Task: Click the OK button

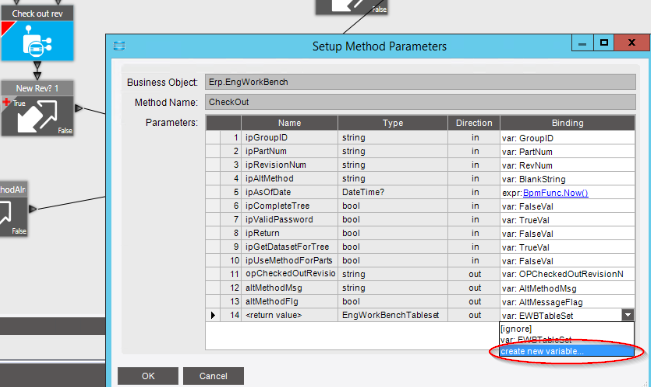Action: pyautogui.click(x=148, y=376)
